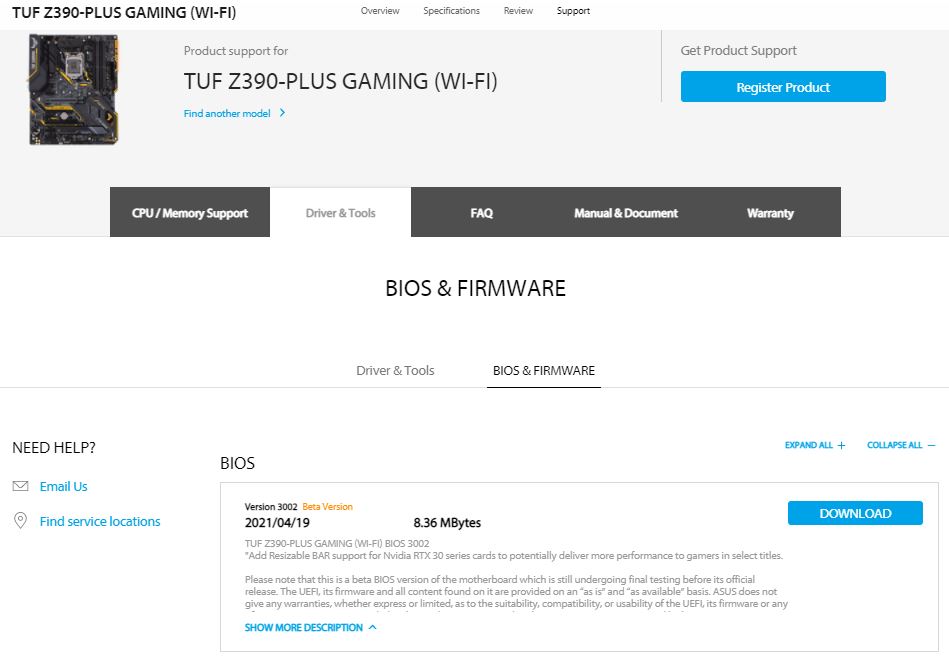Click the 'Product support for' label
949x662 pixels.
(x=236, y=51)
